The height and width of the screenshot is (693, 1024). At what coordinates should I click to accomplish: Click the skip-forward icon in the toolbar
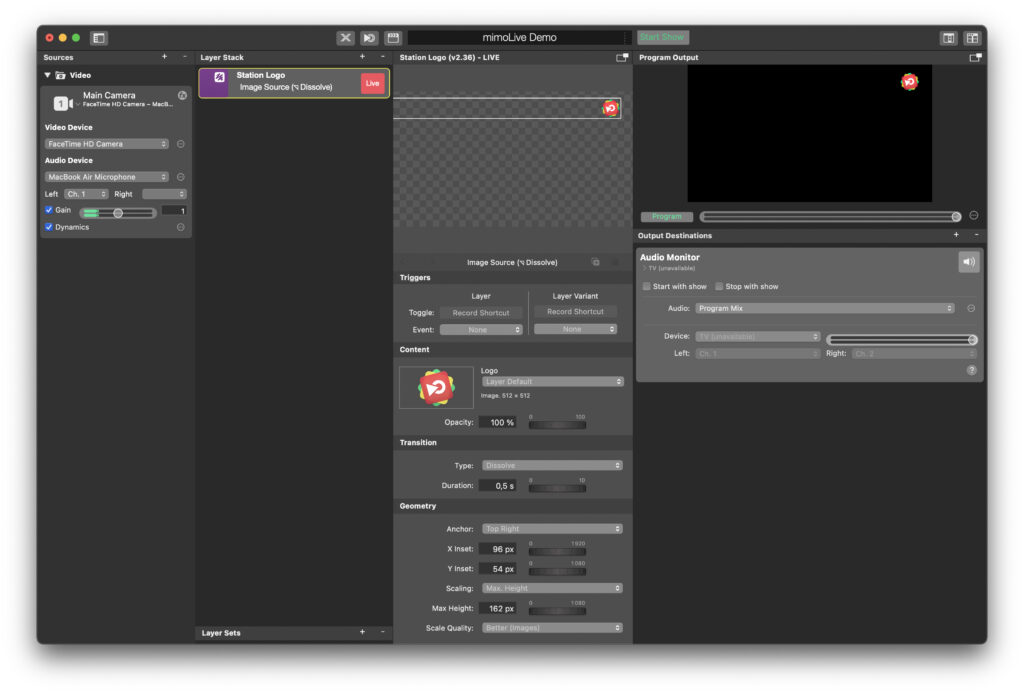point(369,38)
